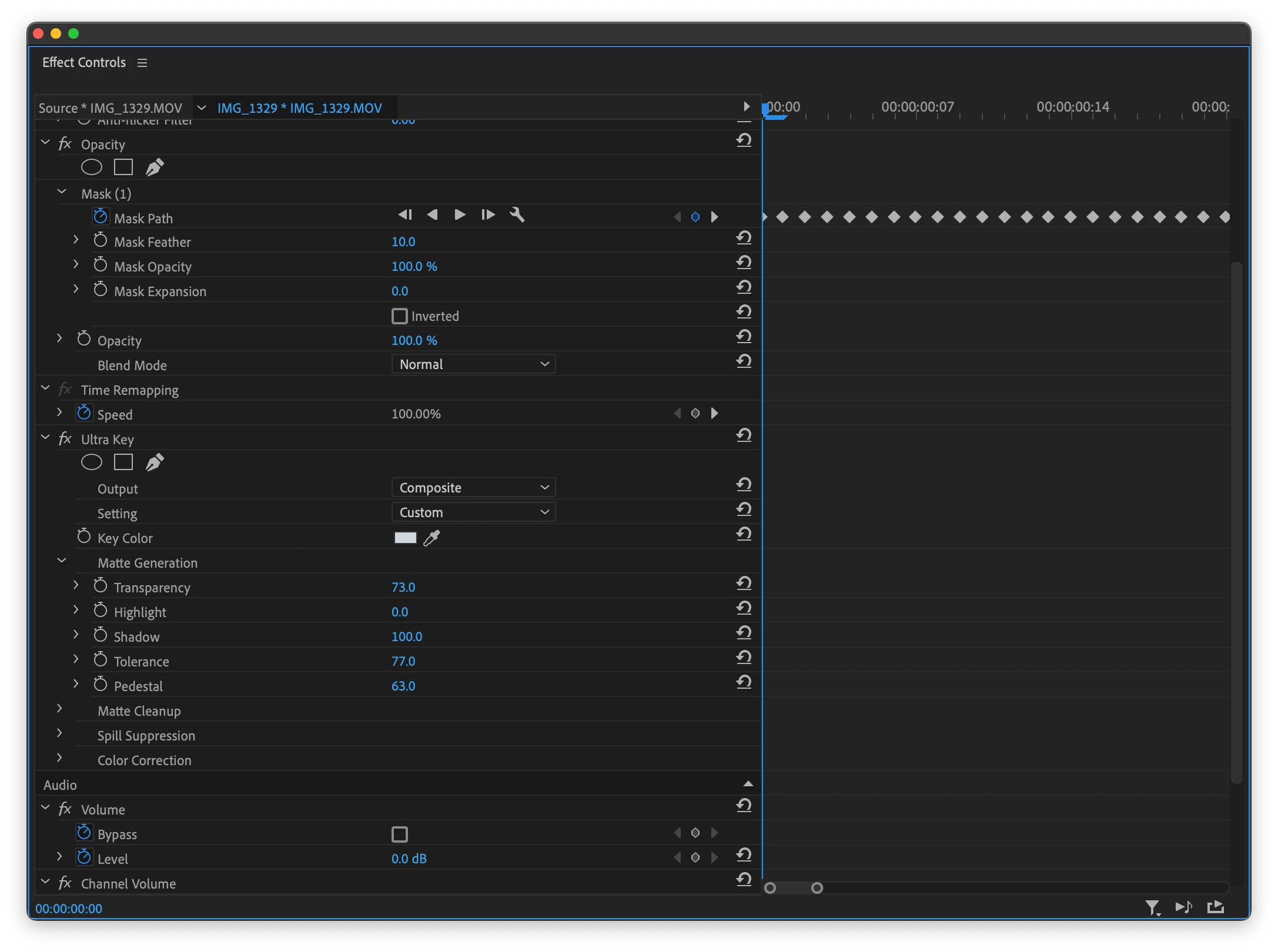Click the 00:00:00:00 timecode at bottom left
The image size is (1278, 952).
[x=69, y=909]
